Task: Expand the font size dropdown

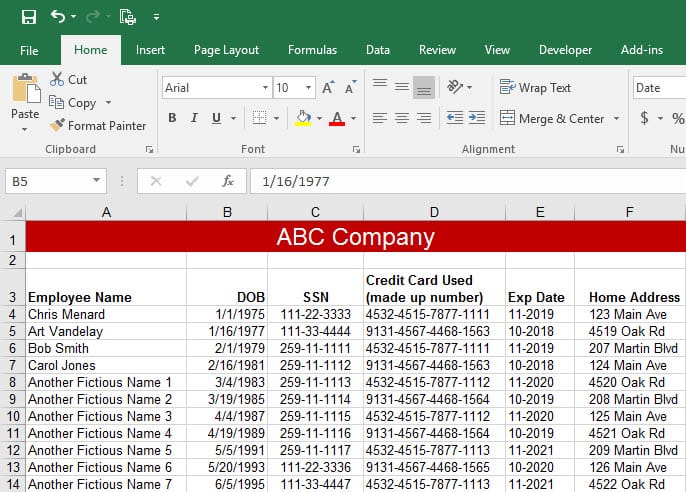Action: point(308,88)
